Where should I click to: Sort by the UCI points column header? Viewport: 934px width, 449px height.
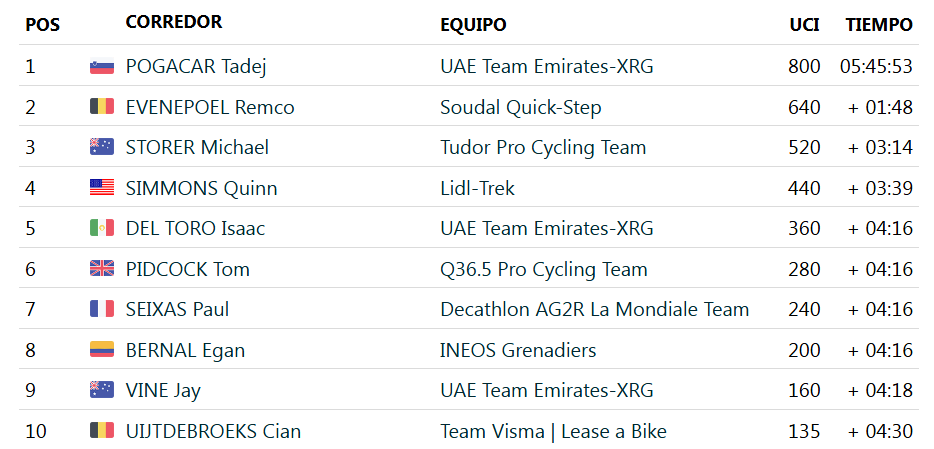click(x=804, y=24)
